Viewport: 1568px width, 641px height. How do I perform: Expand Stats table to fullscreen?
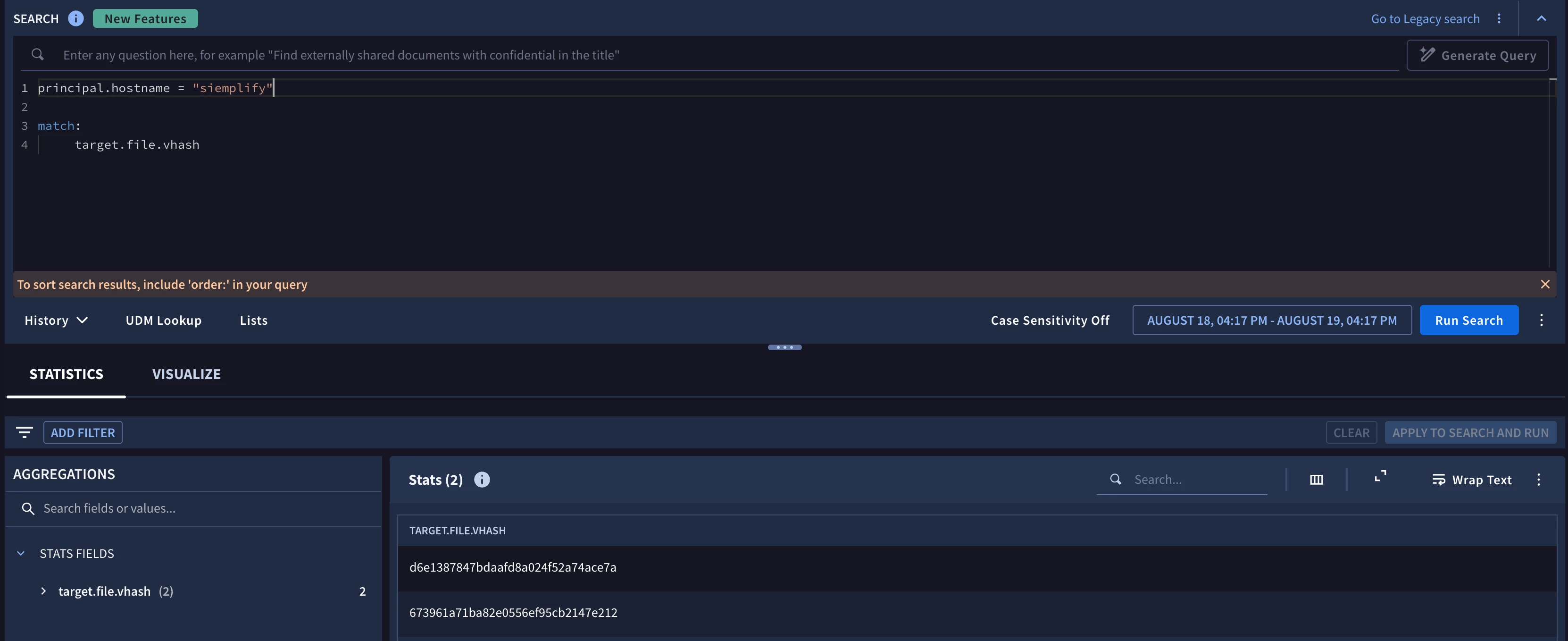(x=1380, y=476)
